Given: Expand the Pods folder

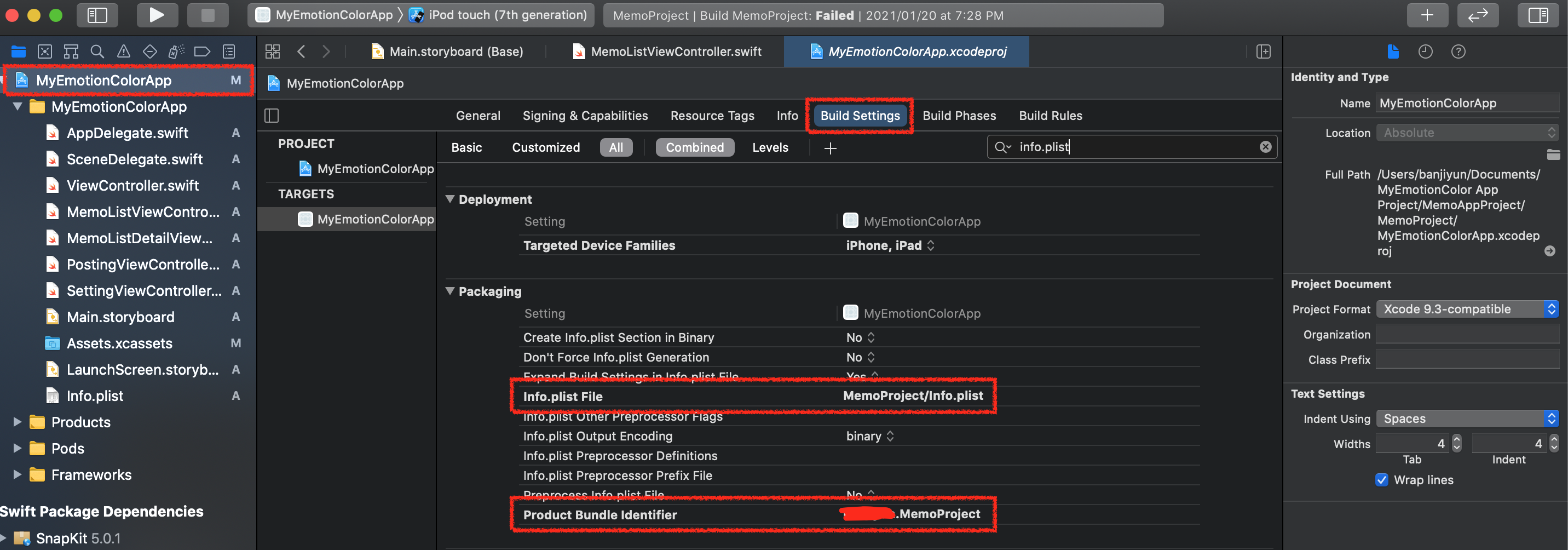Looking at the screenshot, I should click(18, 448).
